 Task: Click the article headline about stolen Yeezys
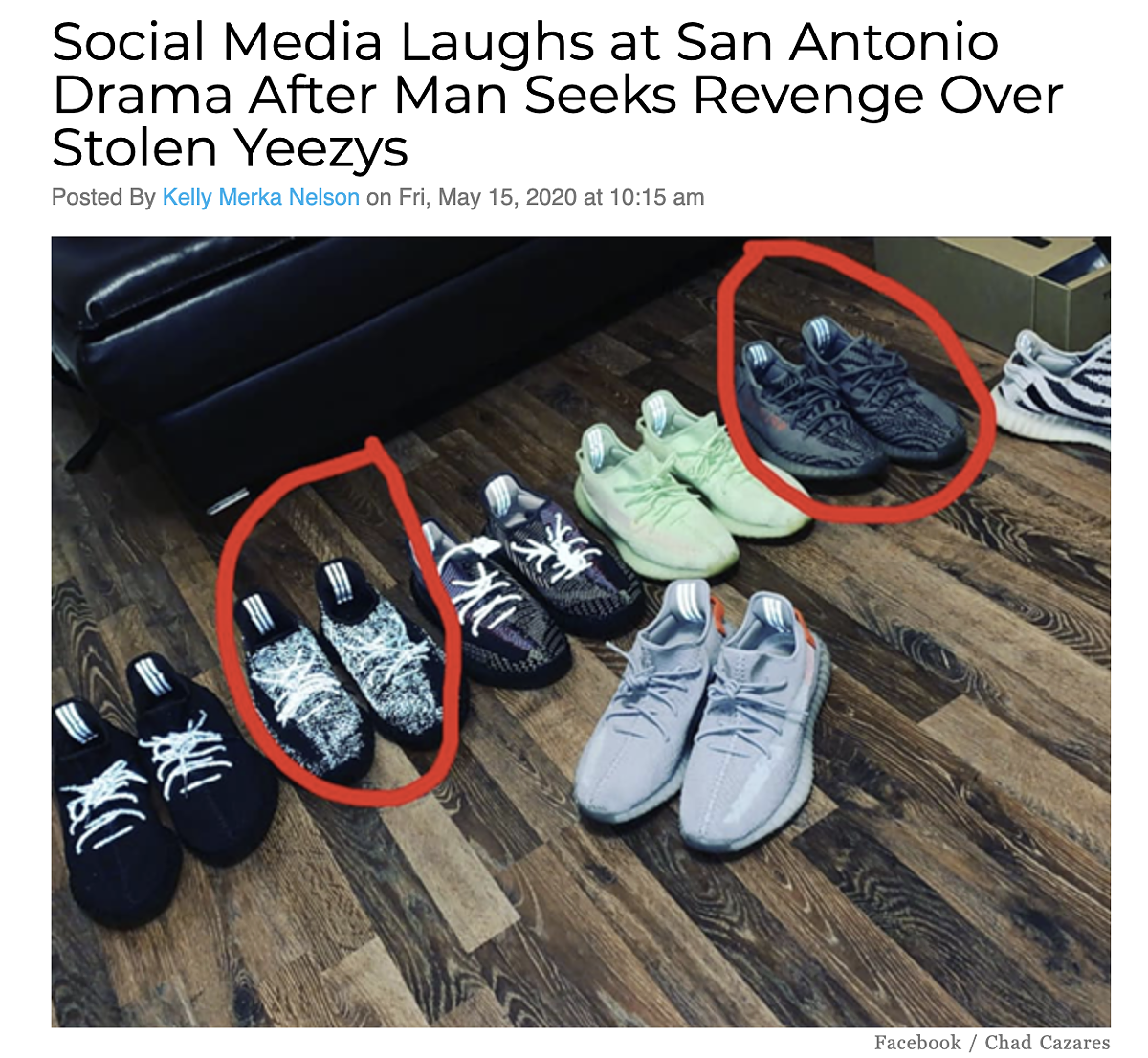click(x=558, y=95)
